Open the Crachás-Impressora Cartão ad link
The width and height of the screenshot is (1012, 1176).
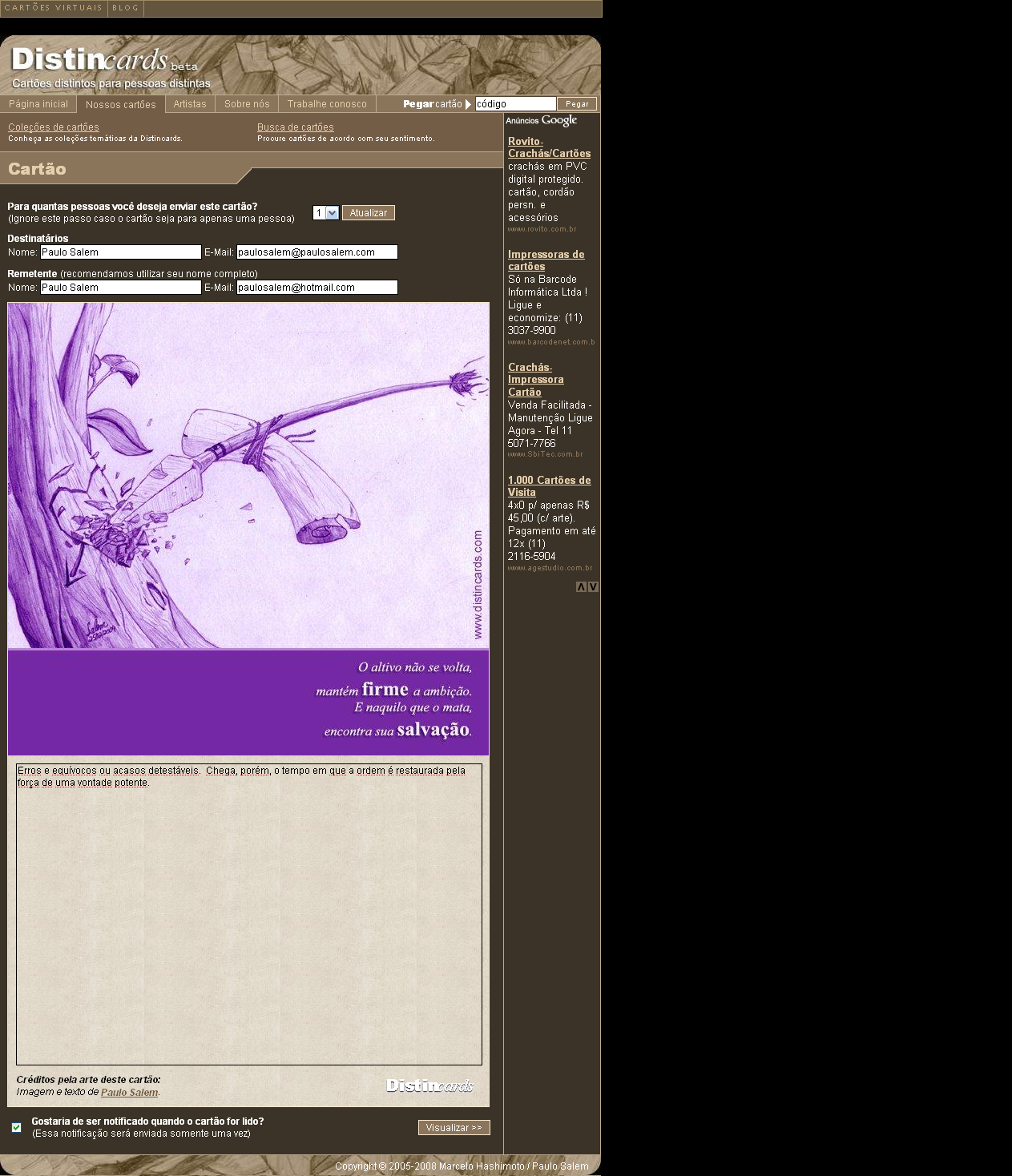[536, 380]
